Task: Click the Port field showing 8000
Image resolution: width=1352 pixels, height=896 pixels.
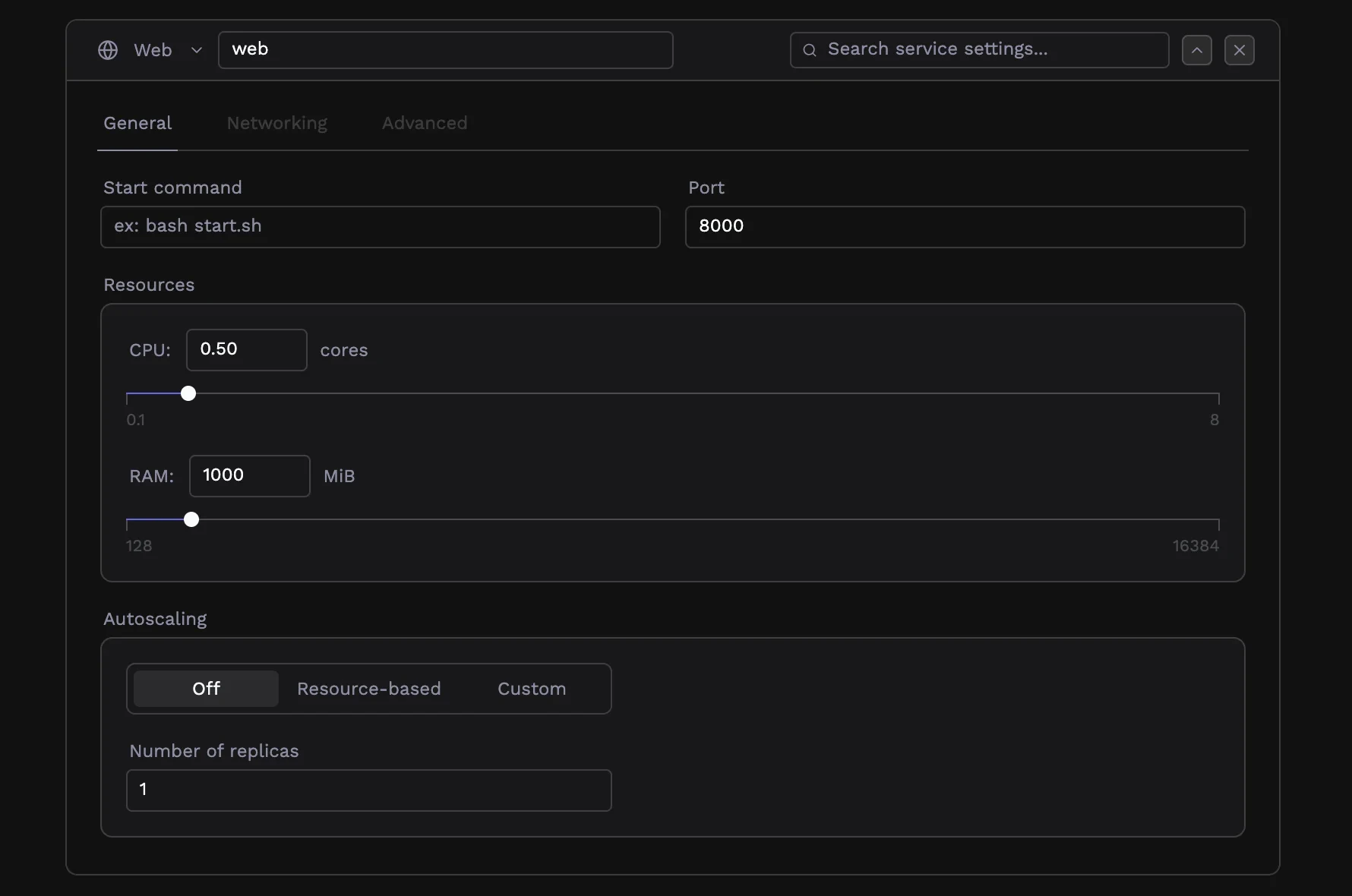Action: click(x=965, y=226)
